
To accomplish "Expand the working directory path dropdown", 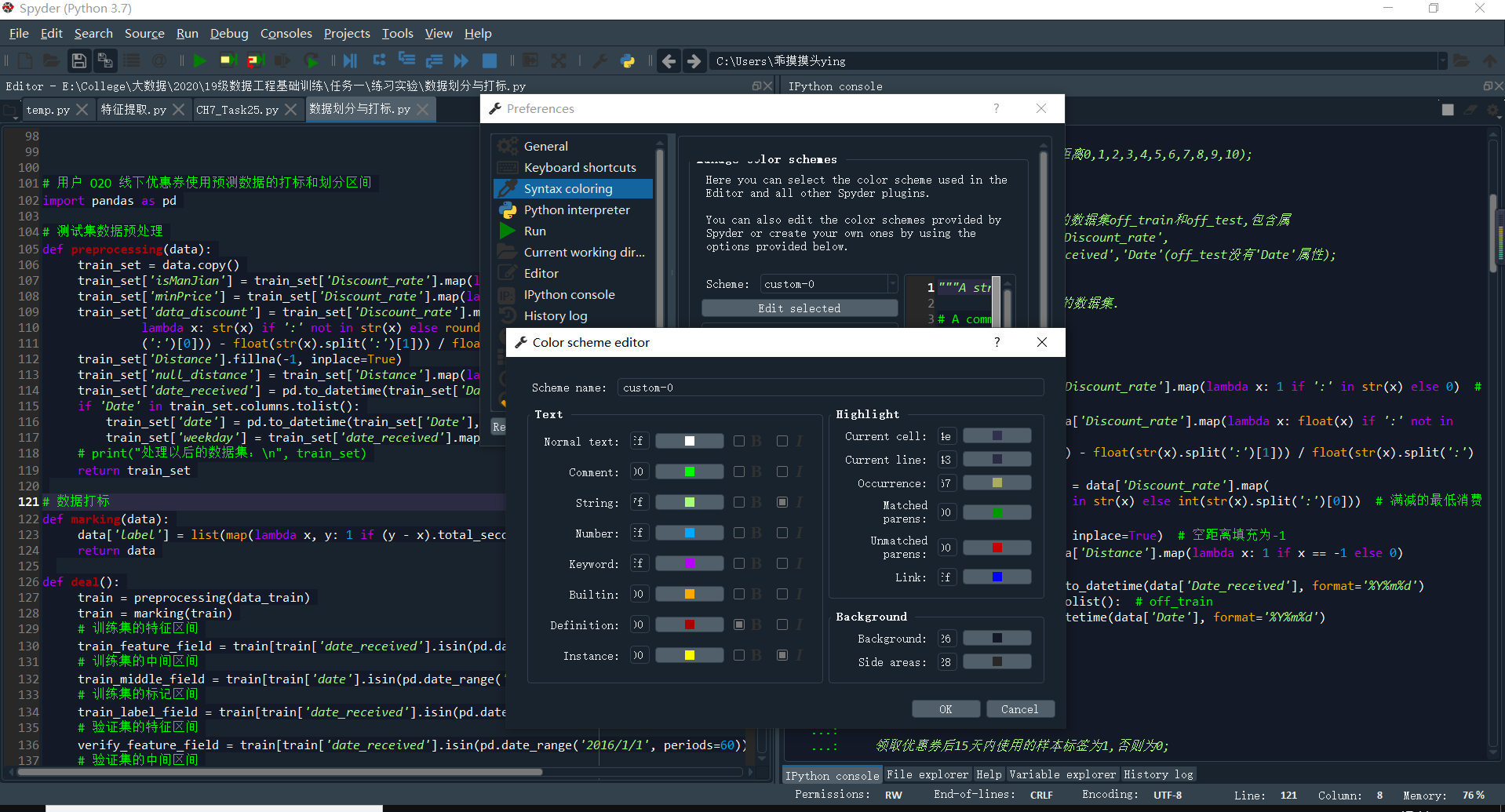I will [1444, 60].
